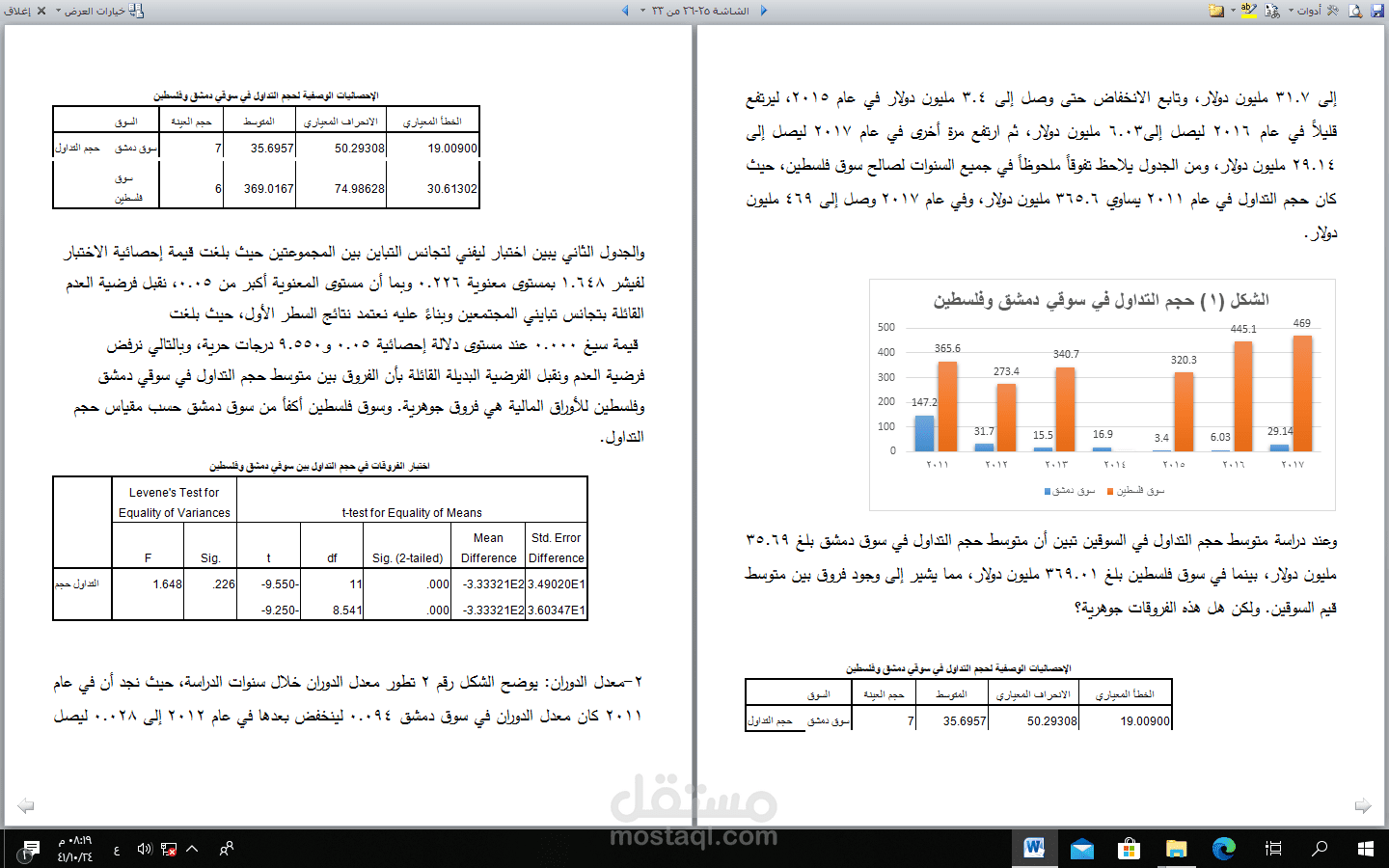Open Microsoft Store from taskbar

click(1129, 849)
